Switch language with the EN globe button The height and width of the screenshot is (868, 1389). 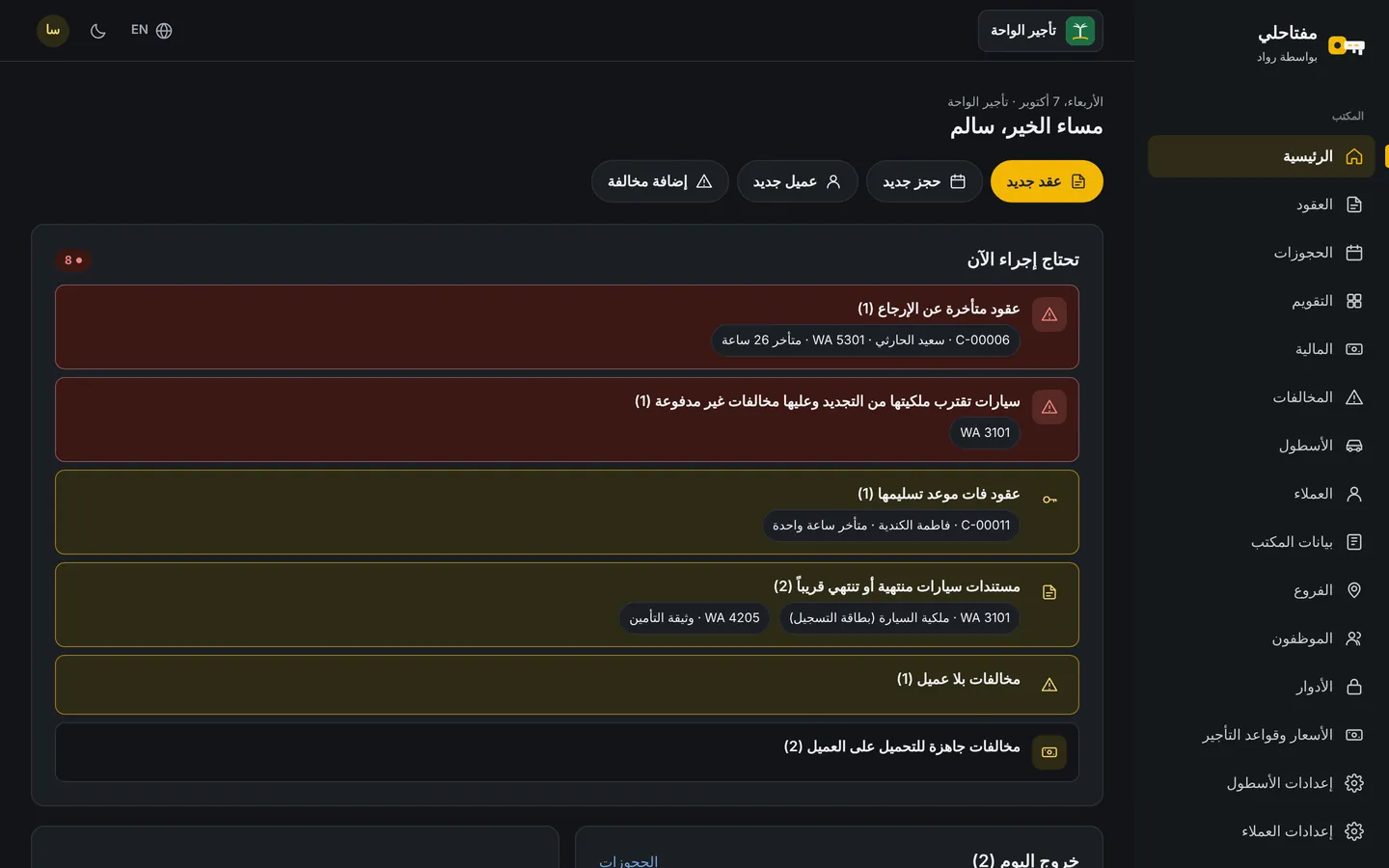[x=151, y=31]
